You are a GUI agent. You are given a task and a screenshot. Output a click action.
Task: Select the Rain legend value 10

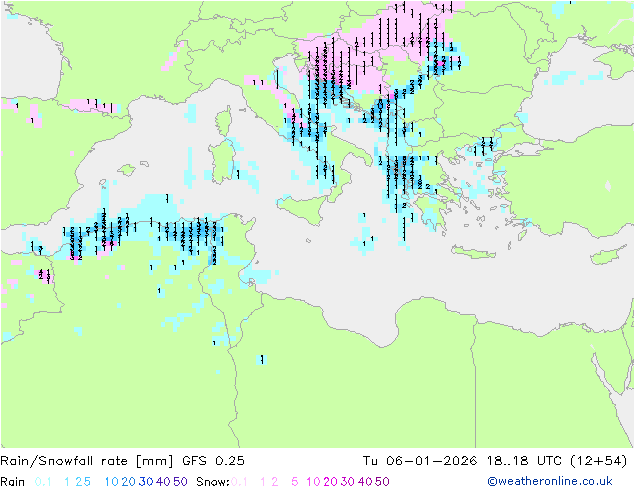pos(111,482)
